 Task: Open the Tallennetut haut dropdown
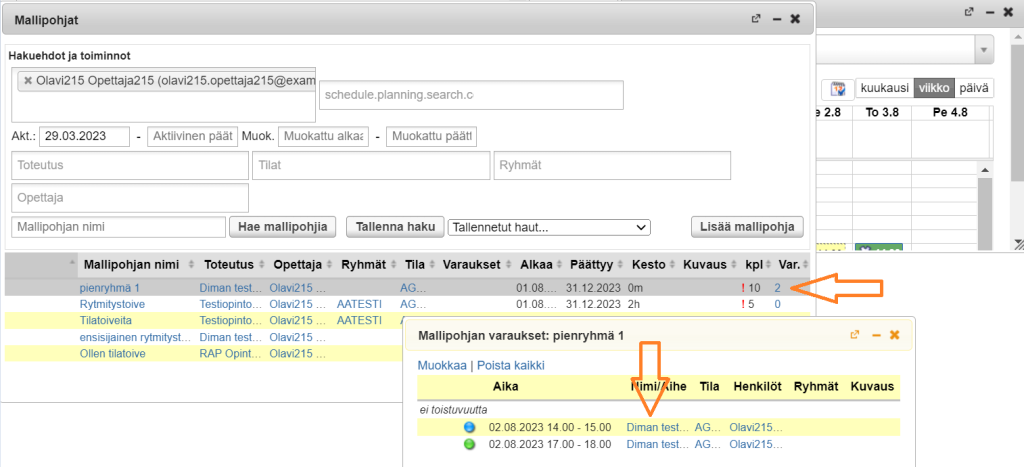[x=549, y=227]
